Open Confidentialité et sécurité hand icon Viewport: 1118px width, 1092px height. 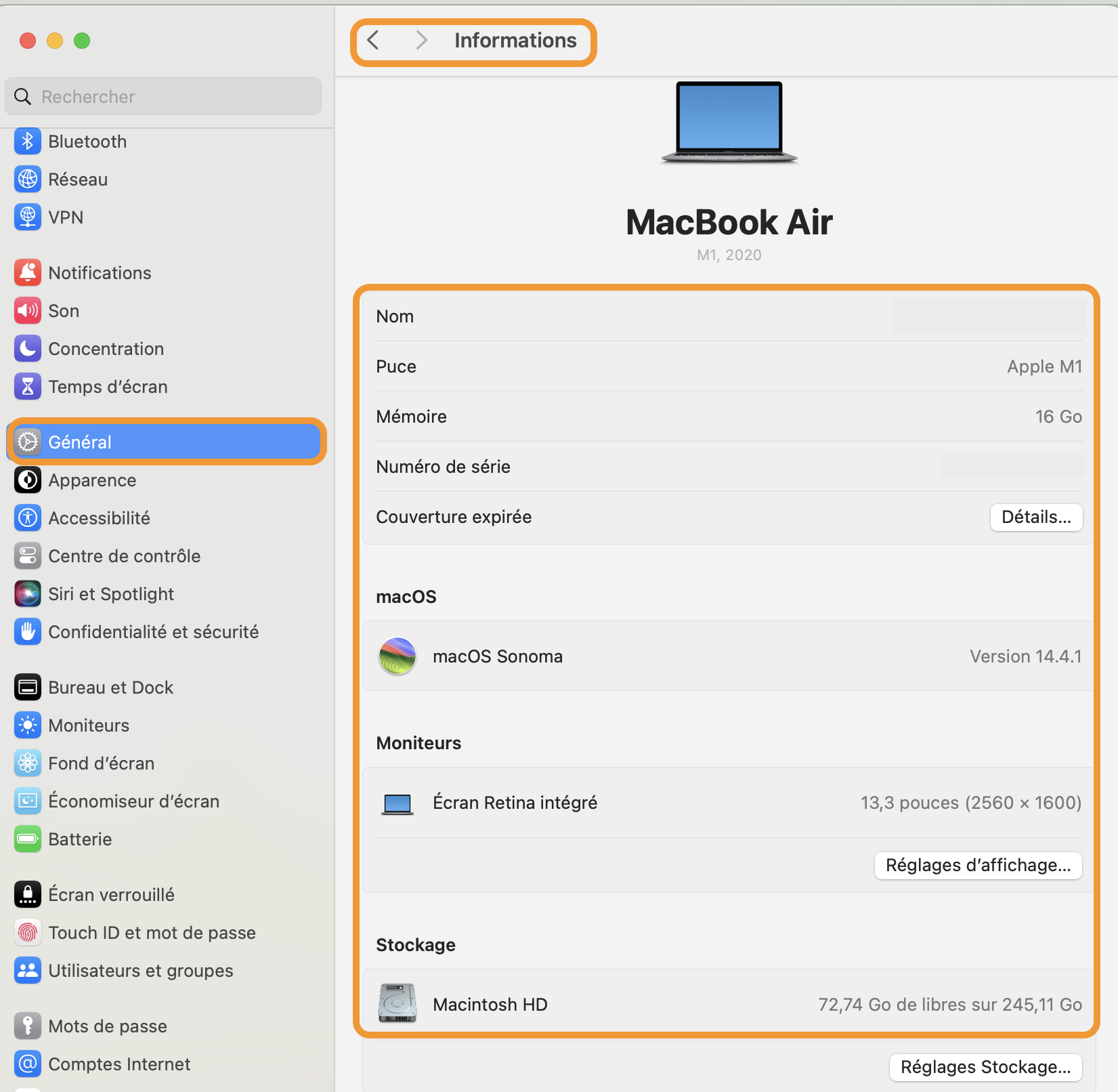tap(28, 631)
